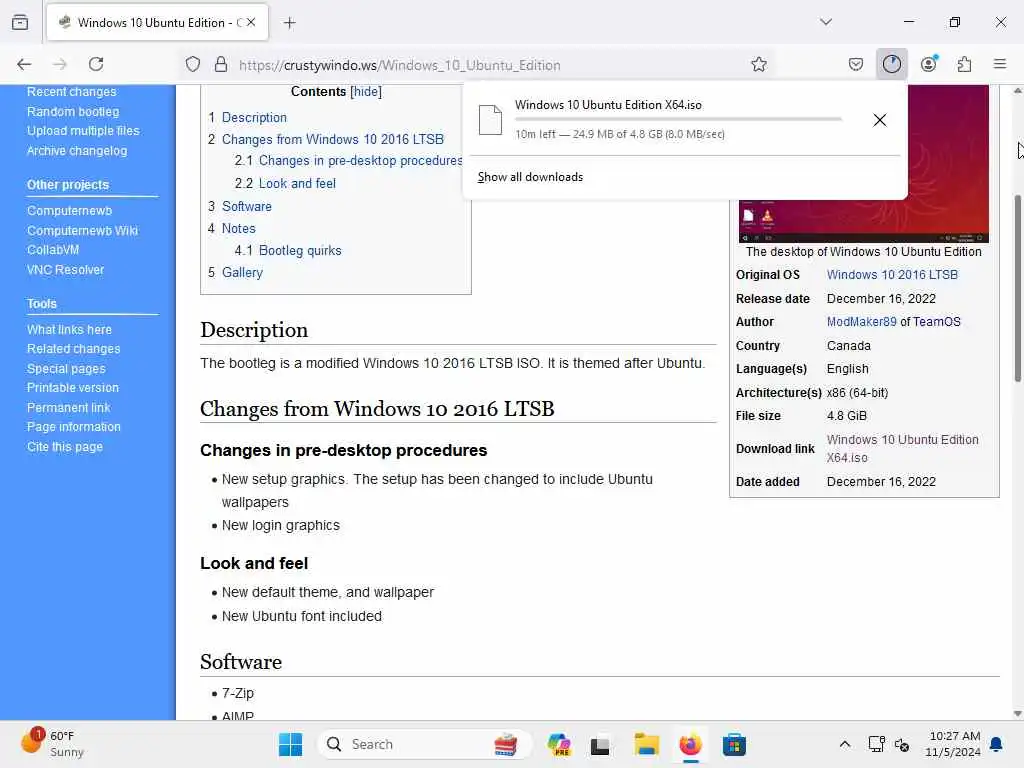Show hidden system tray icons
The height and width of the screenshot is (768, 1024).
pyautogui.click(x=844, y=744)
